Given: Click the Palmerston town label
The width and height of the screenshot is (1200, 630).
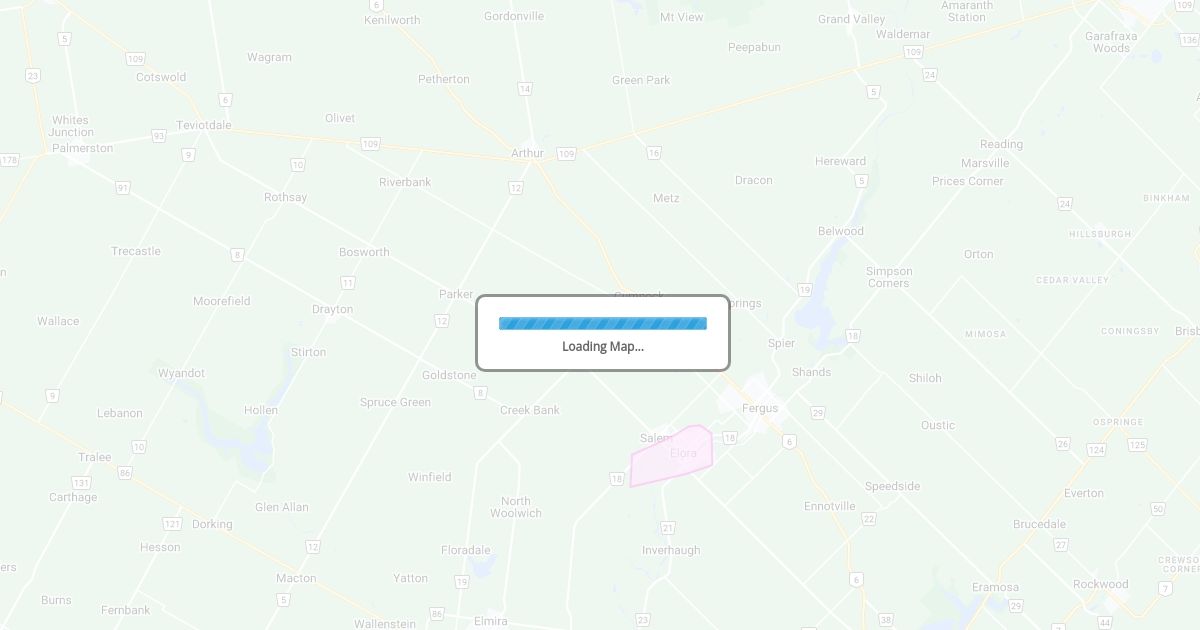Looking at the screenshot, I should [x=83, y=148].
